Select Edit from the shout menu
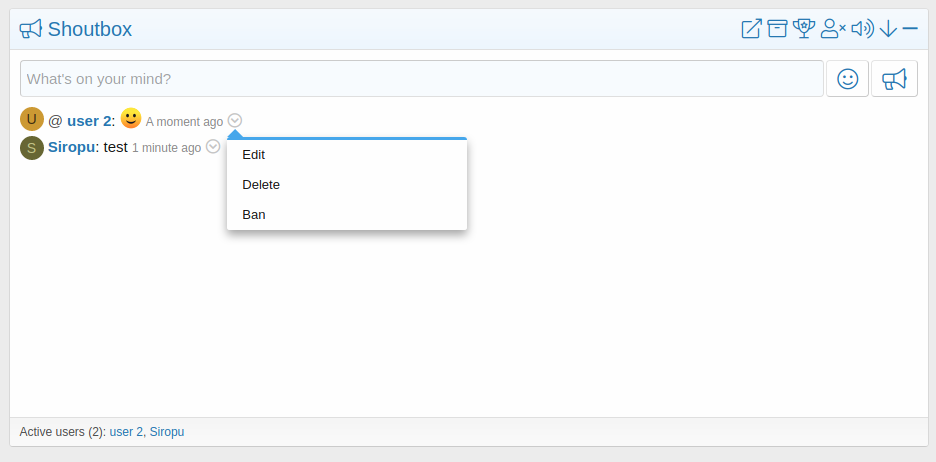The image size is (936, 462). tap(254, 155)
